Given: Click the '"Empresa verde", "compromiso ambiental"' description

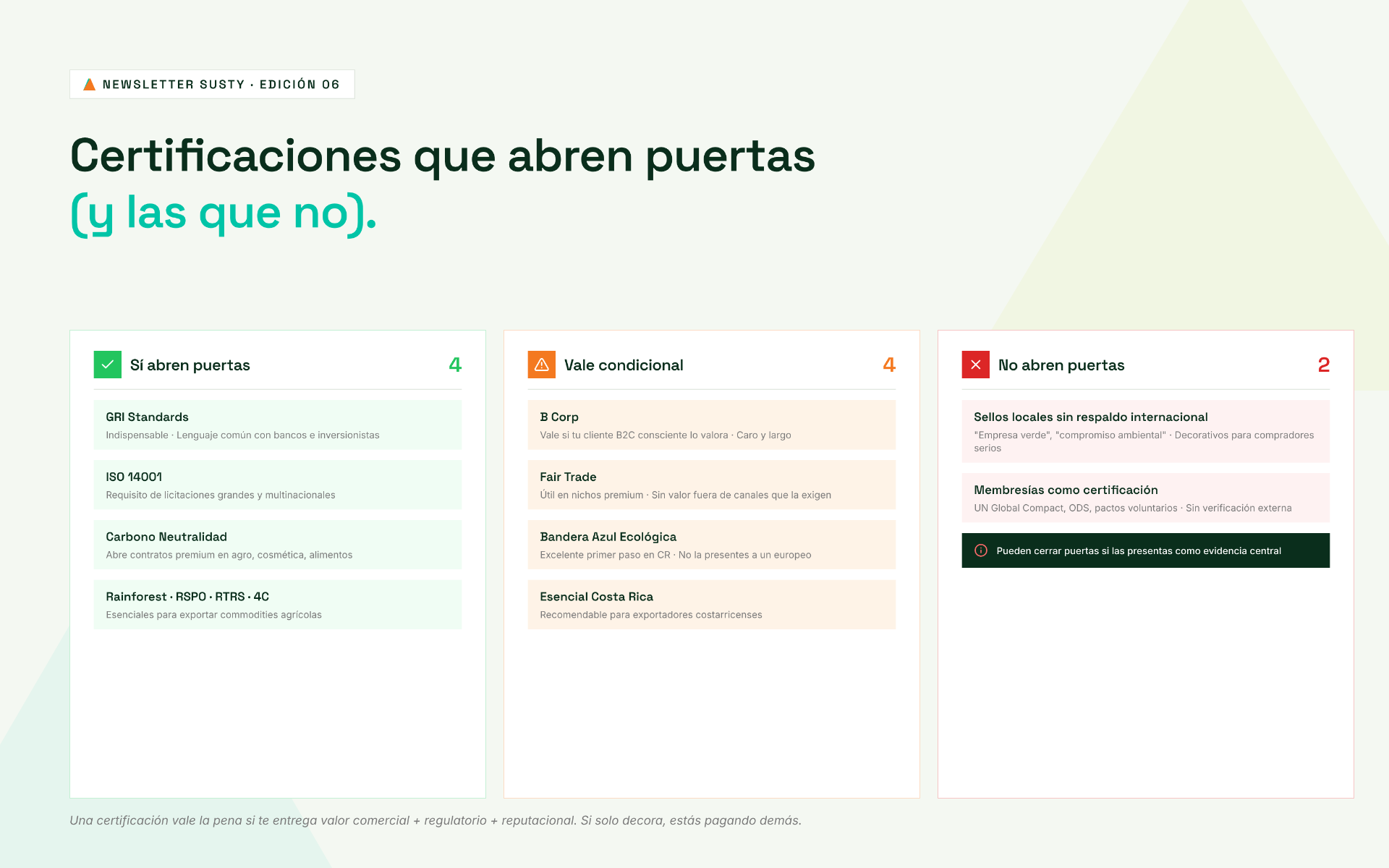Looking at the screenshot, I should (1144, 442).
